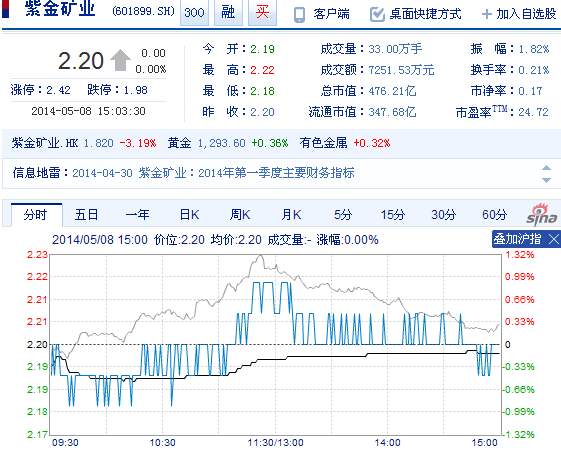Click the gold price 1,293.60
Image resolution: width=561 pixels, height=450 pixels.
[x=221, y=143]
